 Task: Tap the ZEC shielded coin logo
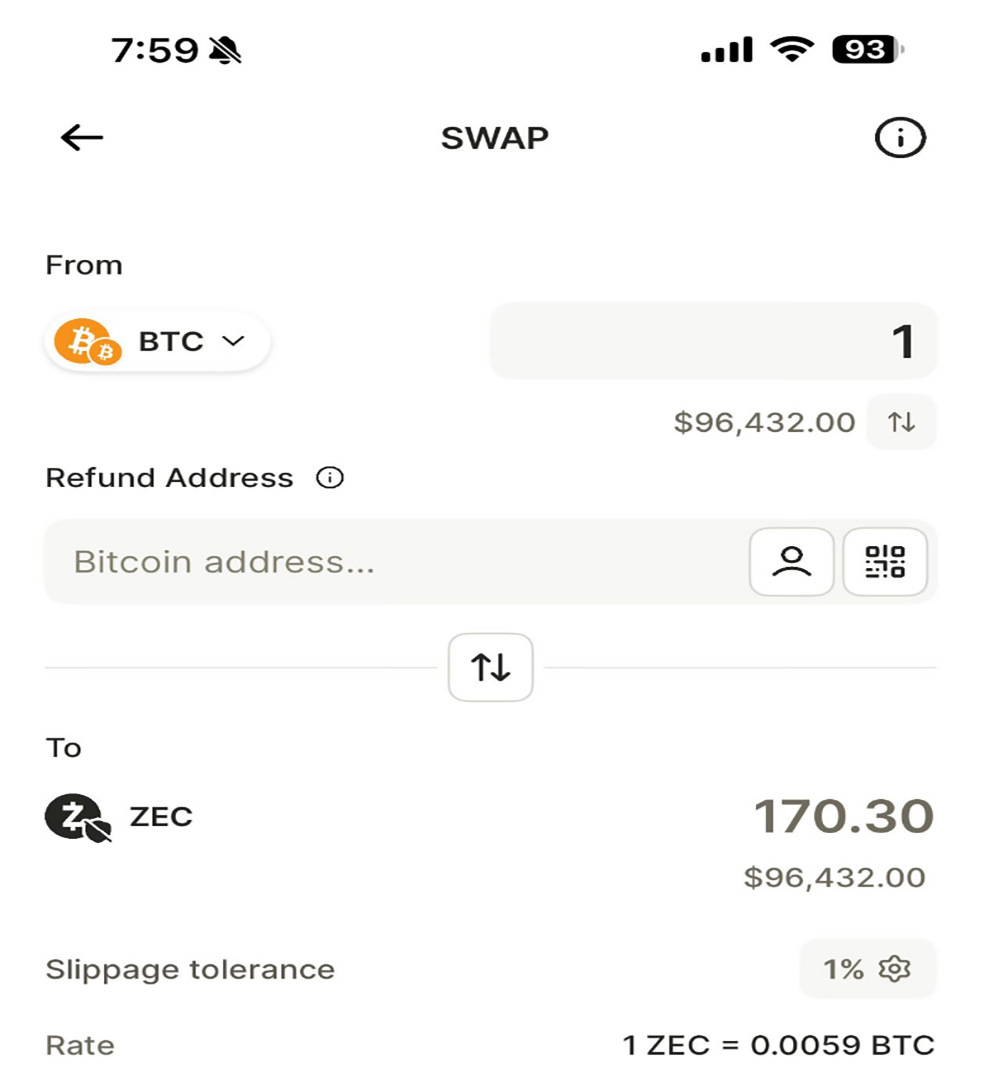(77, 817)
